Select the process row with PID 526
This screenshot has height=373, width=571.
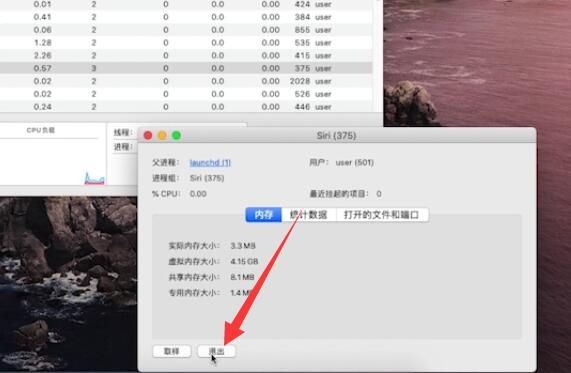(186, 94)
